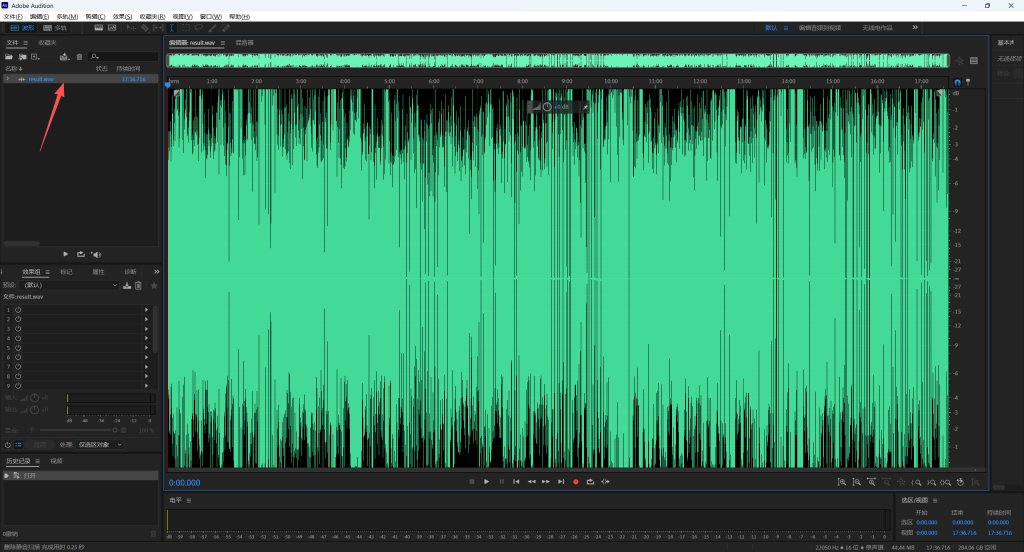The height and width of the screenshot is (552, 1024).
Task: Mark effects preset as favorite star
Action: (154, 285)
